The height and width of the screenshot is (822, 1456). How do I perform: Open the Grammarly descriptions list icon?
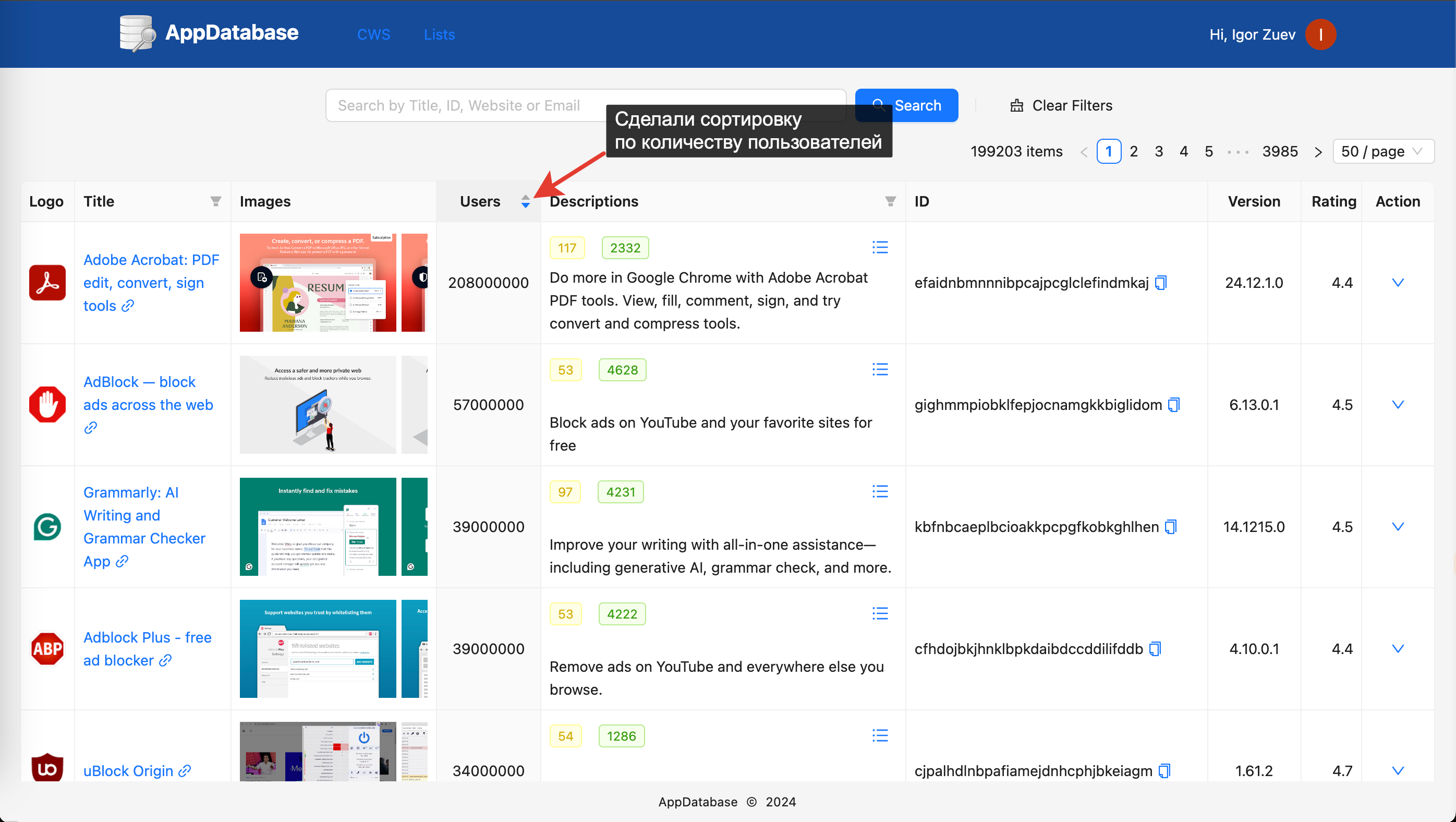pyautogui.click(x=879, y=492)
